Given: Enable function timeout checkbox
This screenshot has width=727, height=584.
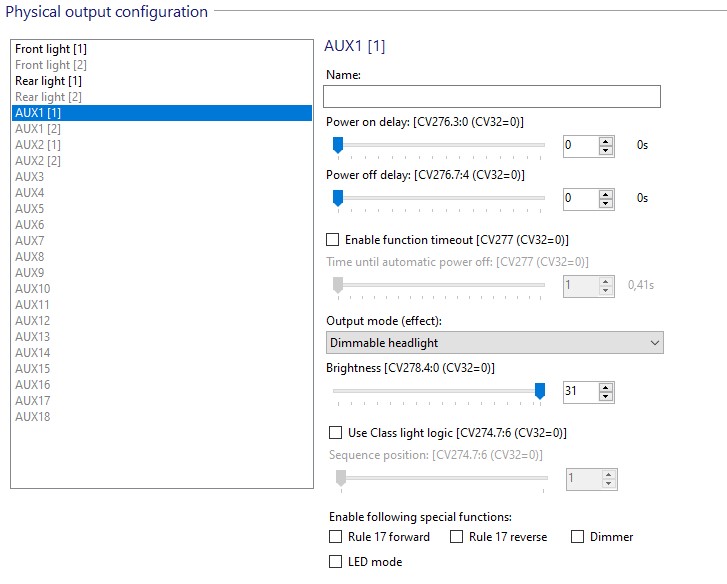Looking at the screenshot, I should pyautogui.click(x=332, y=240).
